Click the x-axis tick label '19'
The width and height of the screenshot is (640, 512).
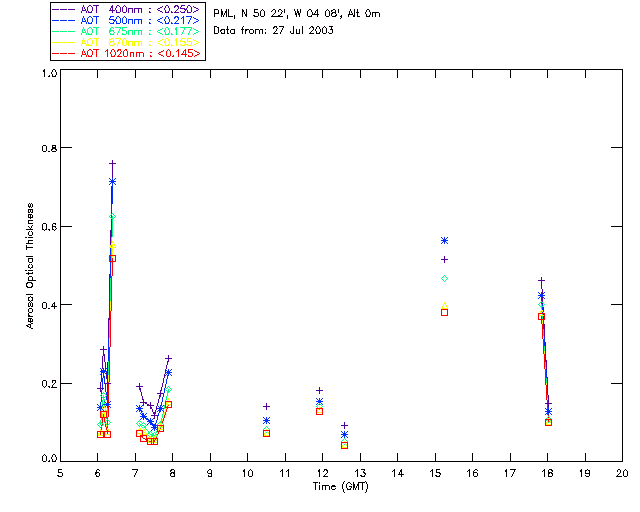pos(585,473)
